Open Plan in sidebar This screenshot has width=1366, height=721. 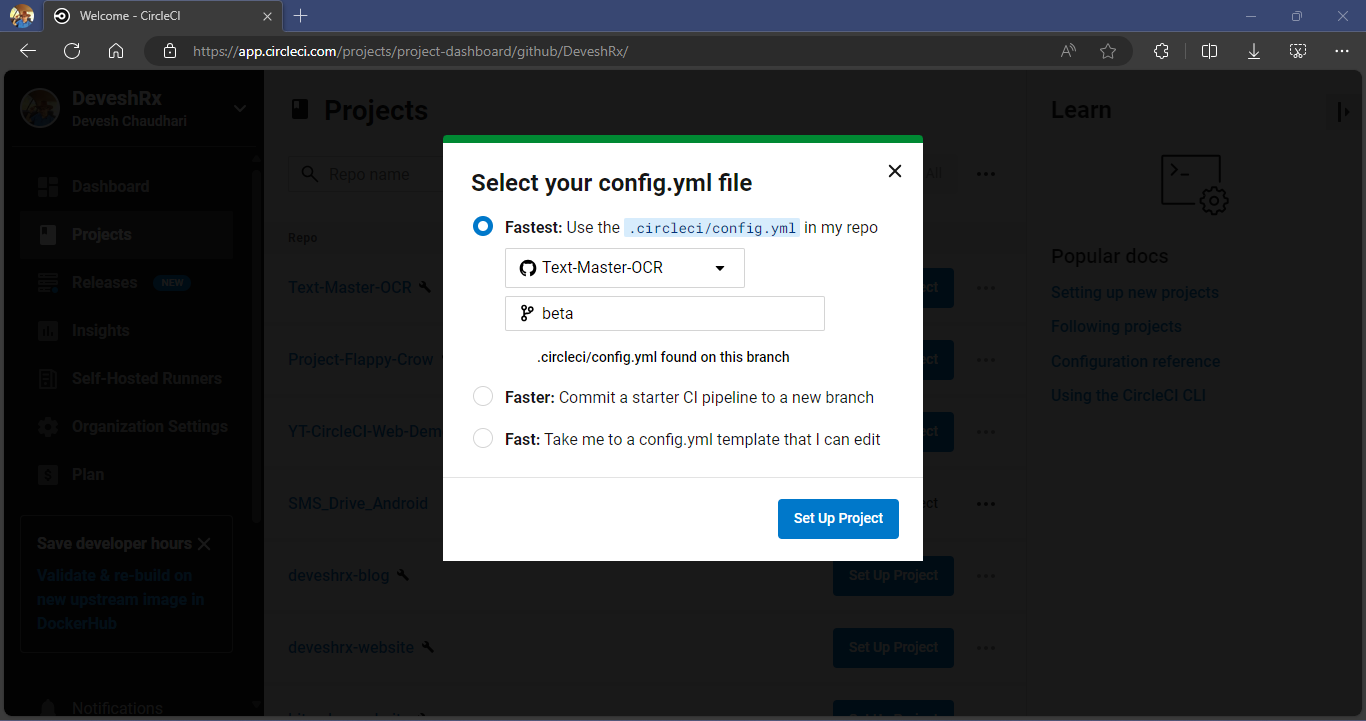coord(127,474)
